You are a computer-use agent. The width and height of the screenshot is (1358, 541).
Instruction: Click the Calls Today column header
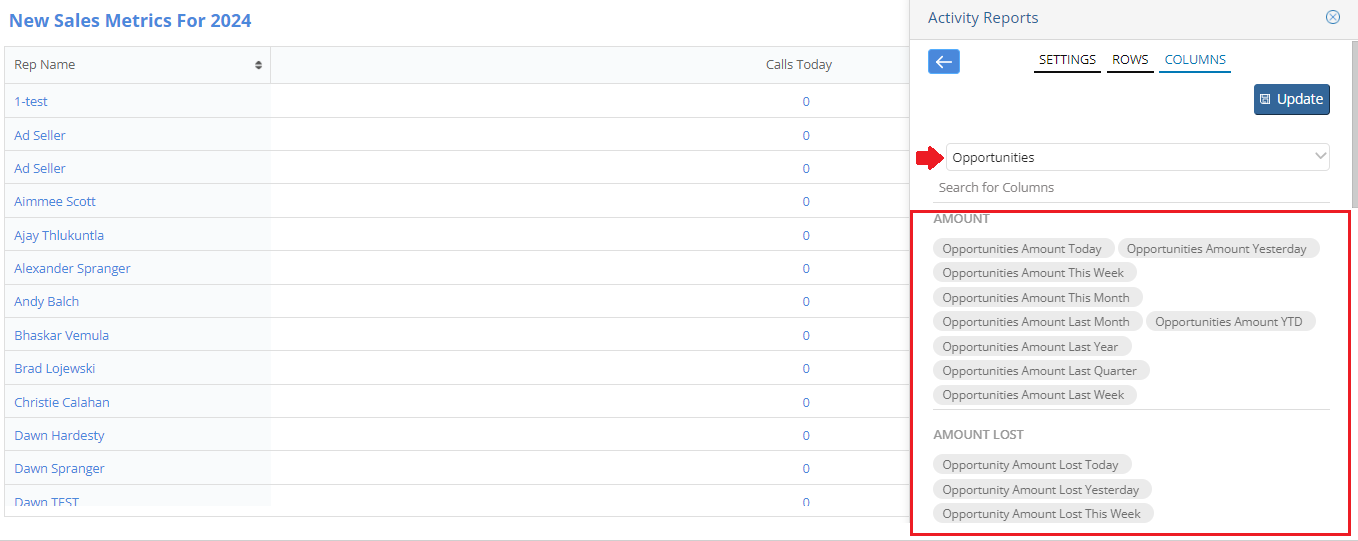[798, 65]
